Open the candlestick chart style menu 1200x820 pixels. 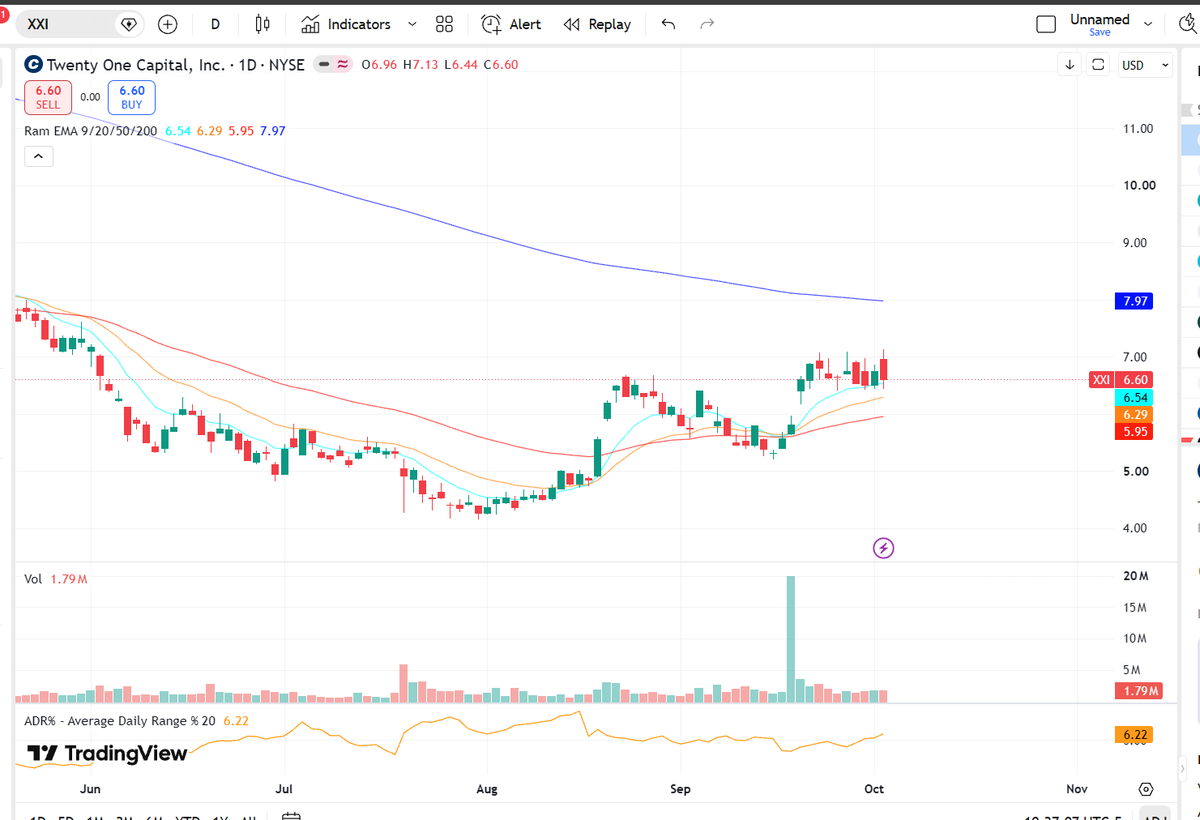(263, 24)
